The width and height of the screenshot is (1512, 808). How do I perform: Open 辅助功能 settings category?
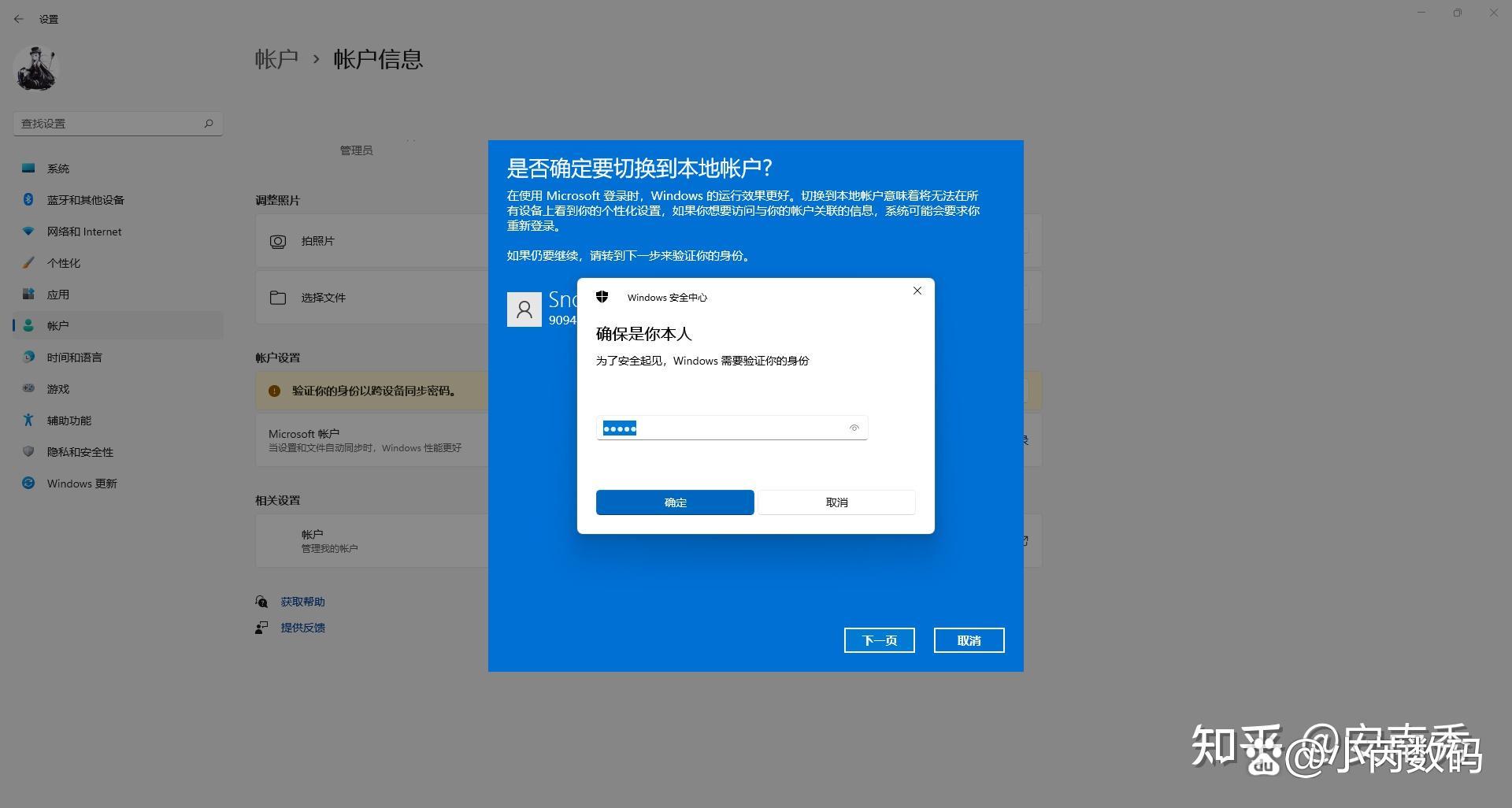[118, 421]
